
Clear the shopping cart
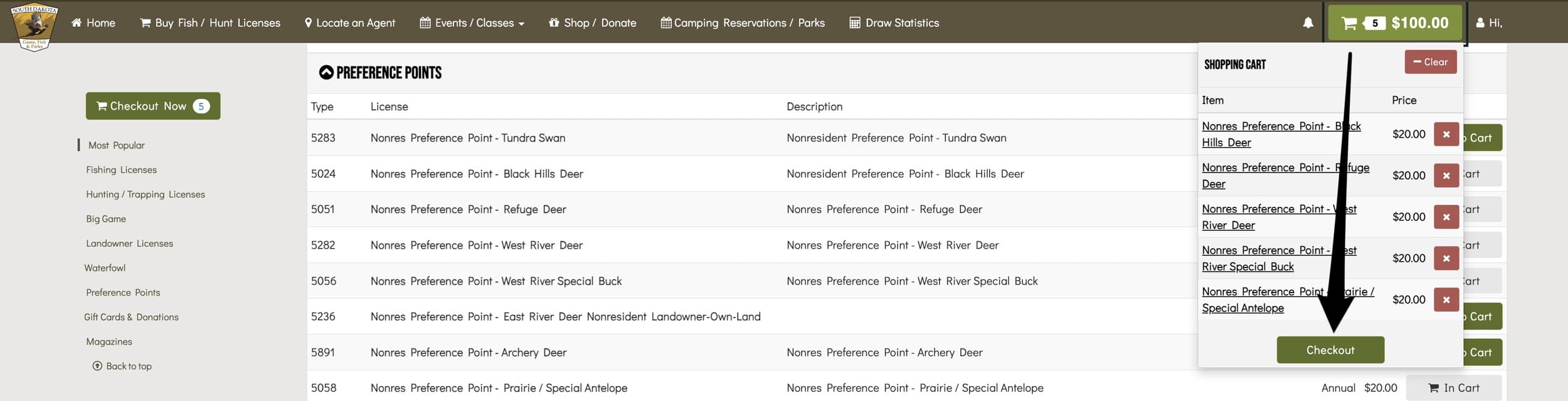click(1431, 62)
